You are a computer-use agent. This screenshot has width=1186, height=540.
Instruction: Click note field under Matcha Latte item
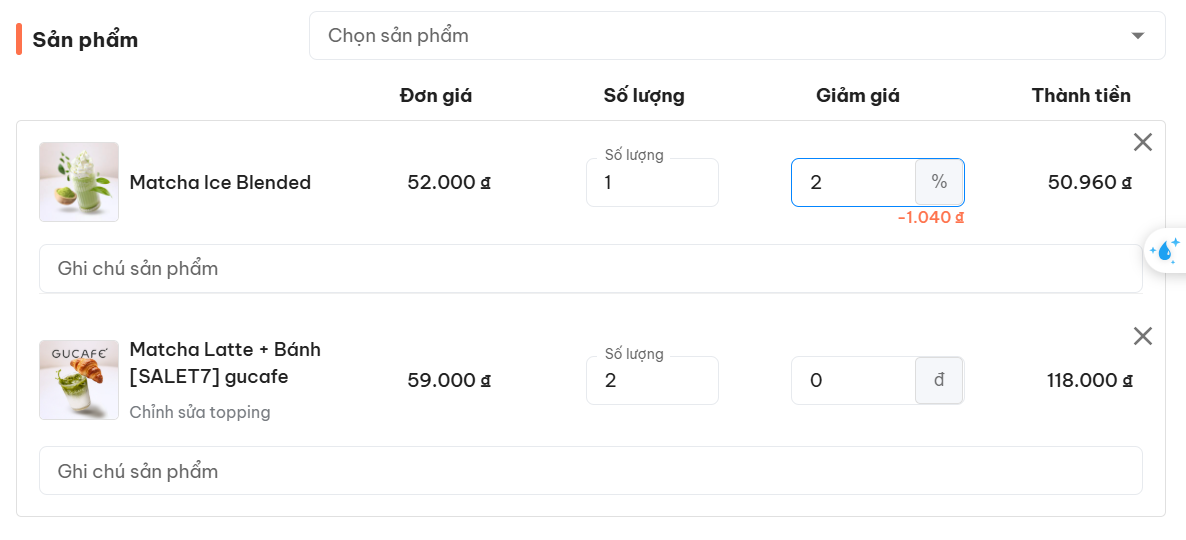point(590,471)
